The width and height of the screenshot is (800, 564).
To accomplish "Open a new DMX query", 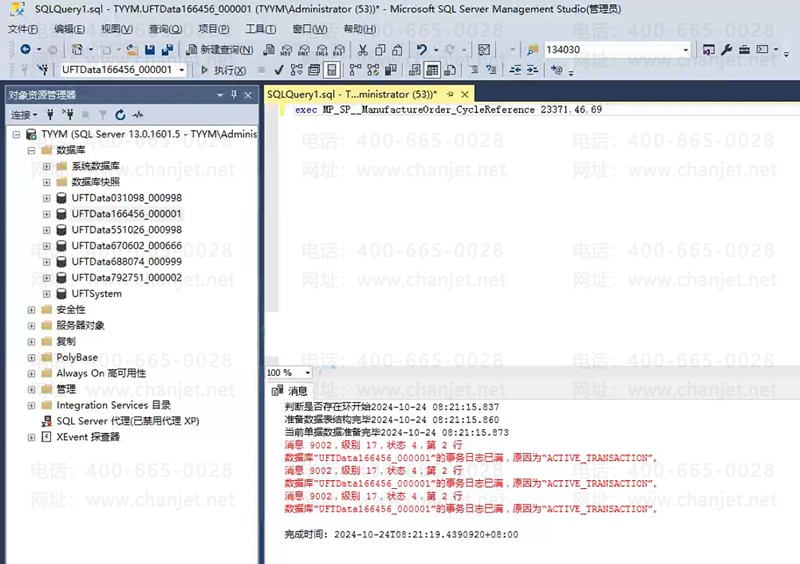I will coord(304,50).
